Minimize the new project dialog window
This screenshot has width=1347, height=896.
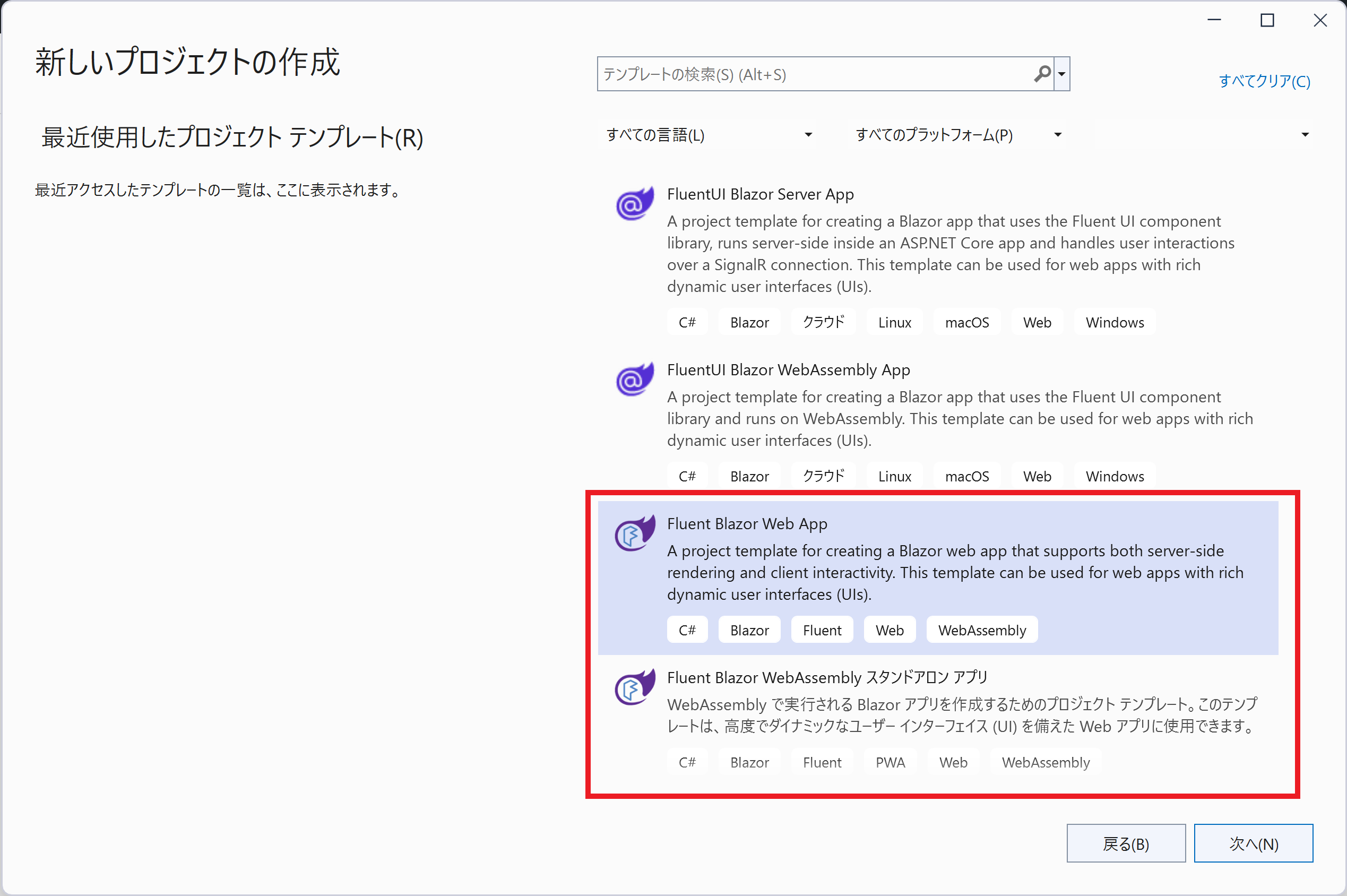[1214, 21]
